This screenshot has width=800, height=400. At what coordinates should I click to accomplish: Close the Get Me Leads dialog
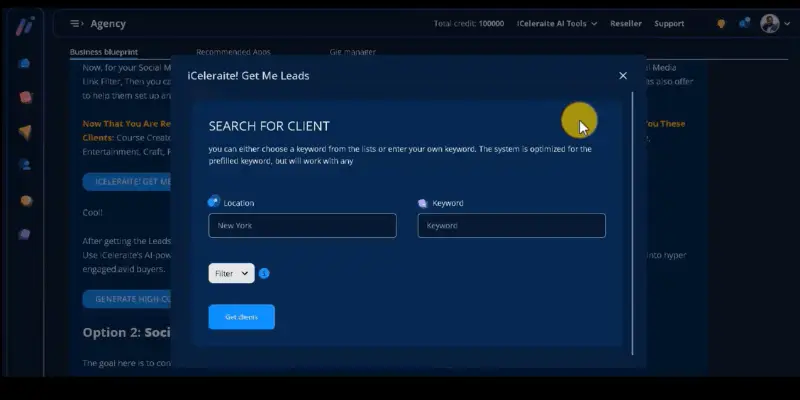click(x=623, y=76)
